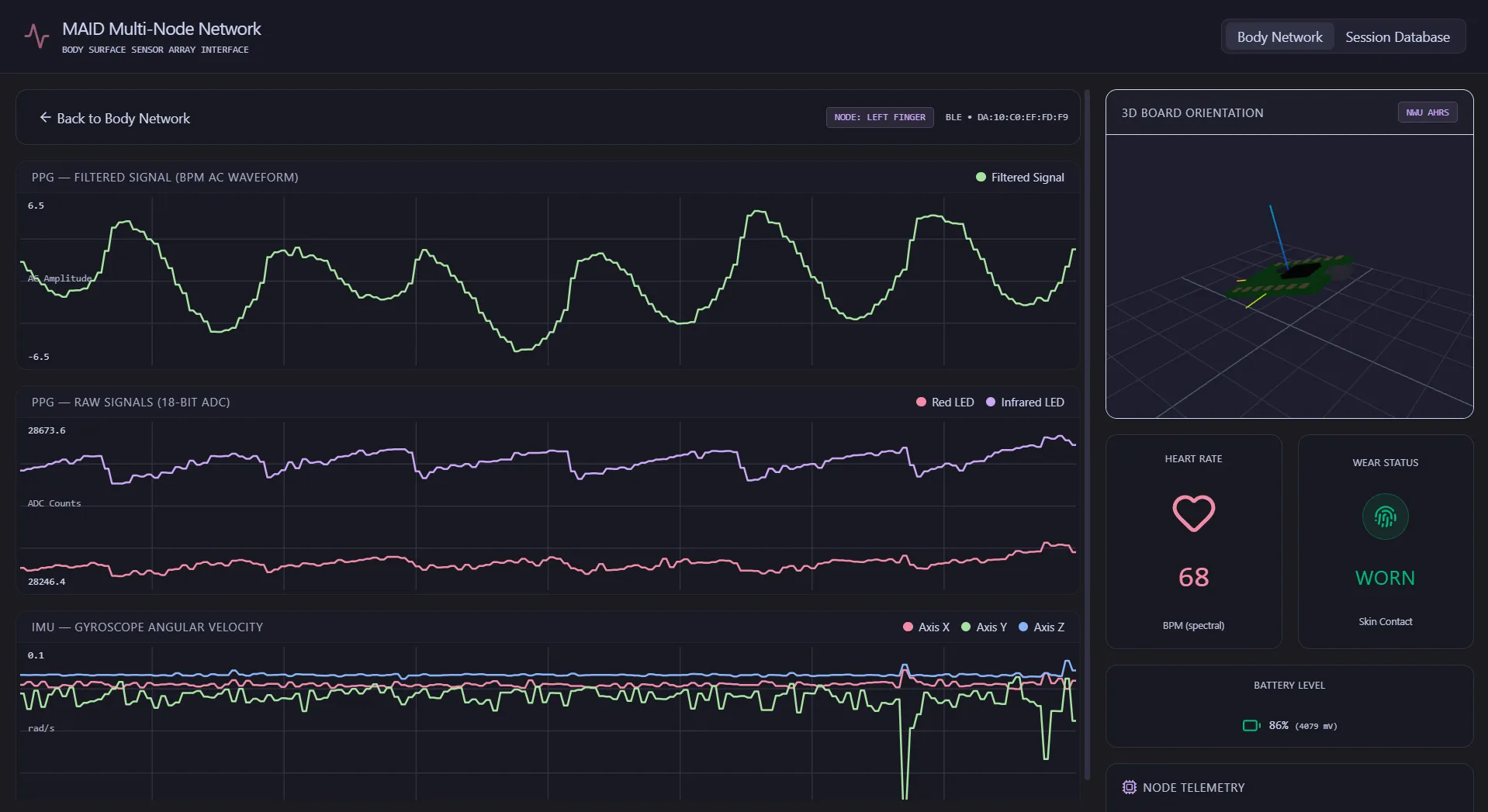This screenshot has height=812, width=1488.
Task: Go back to Body Network
Action: 115,118
